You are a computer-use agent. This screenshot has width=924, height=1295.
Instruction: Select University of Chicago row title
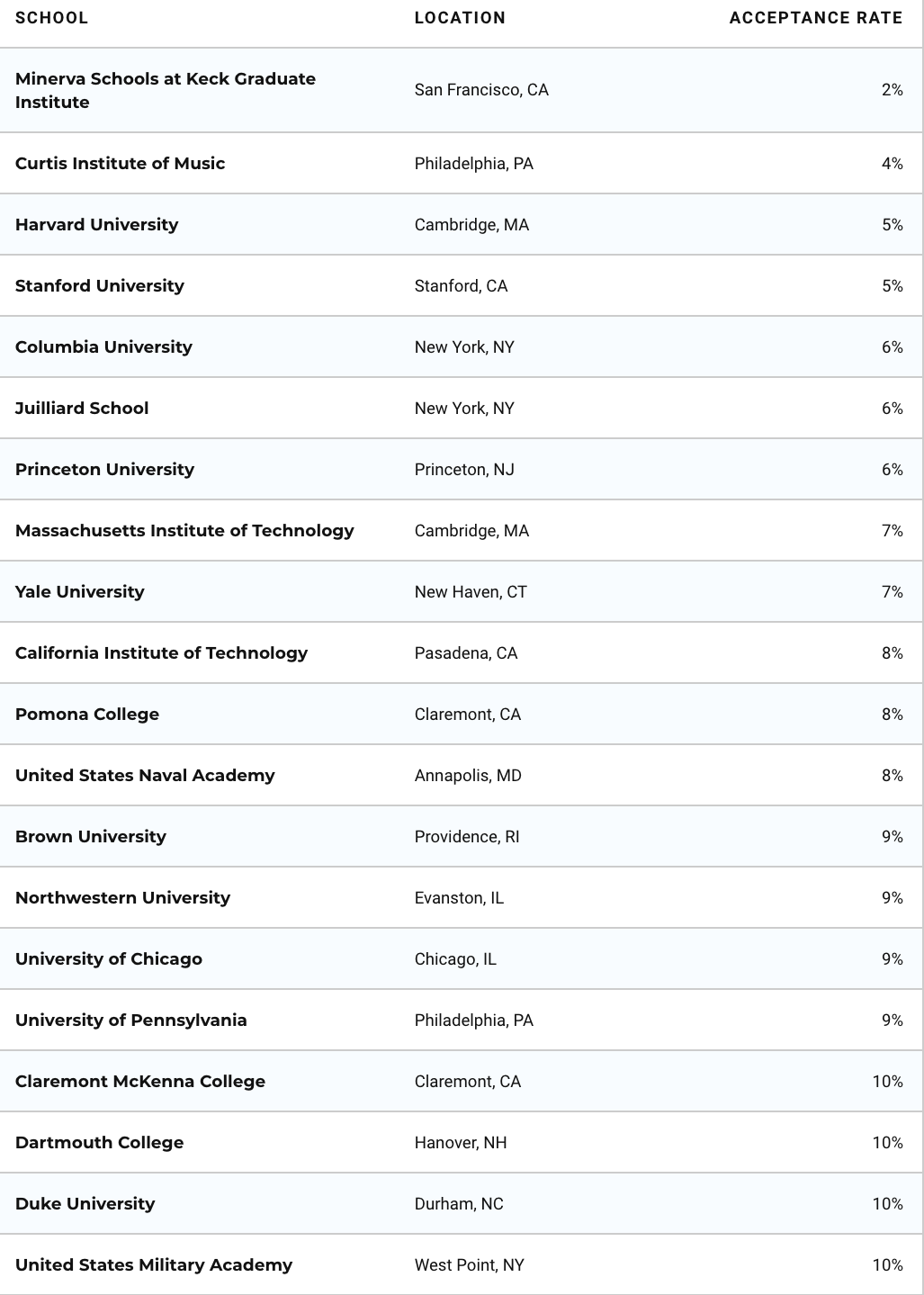click(109, 958)
